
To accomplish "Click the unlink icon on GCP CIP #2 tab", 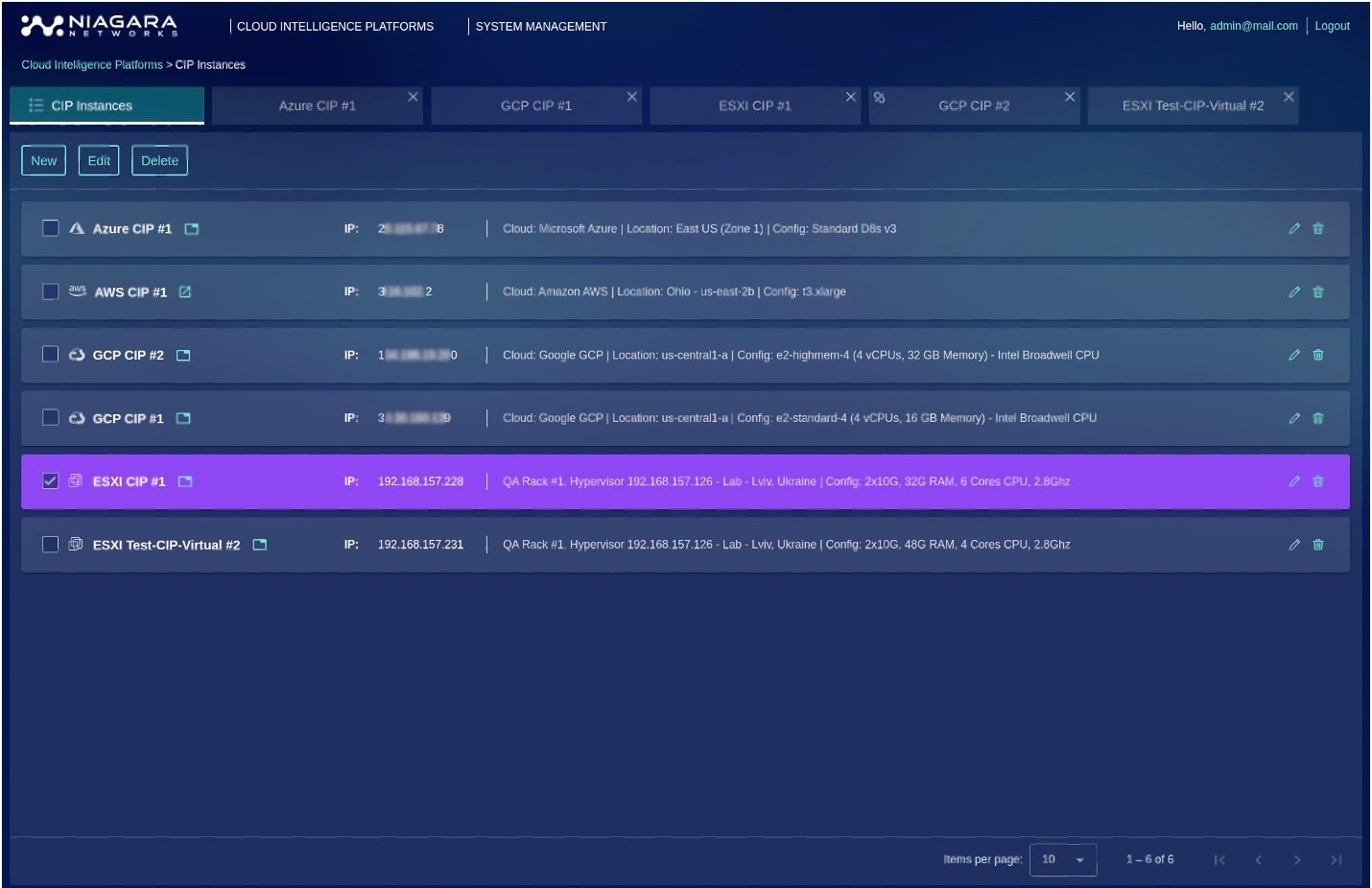I will coord(880,98).
